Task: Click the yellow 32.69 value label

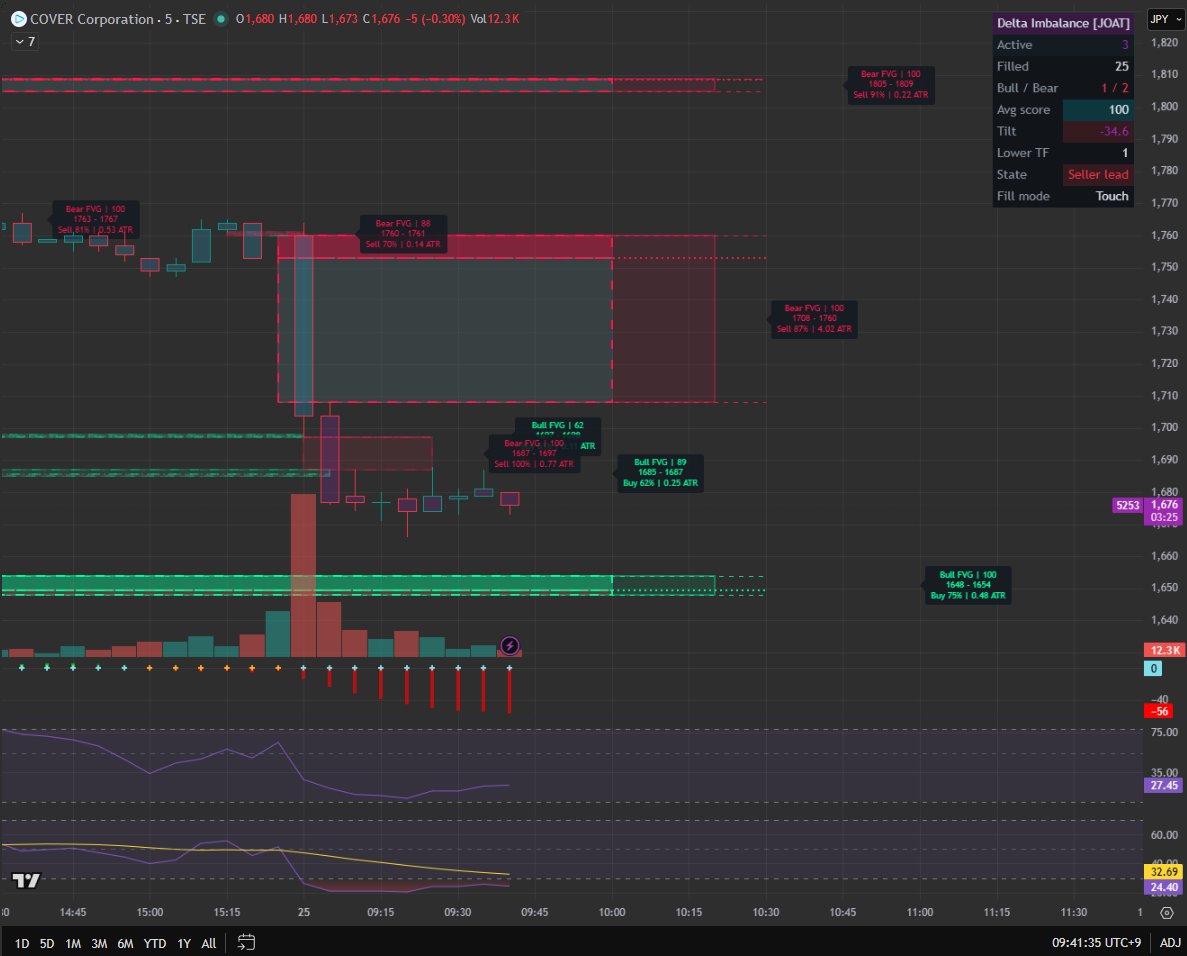Action: pyautogui.click(x=1164, y=872)
